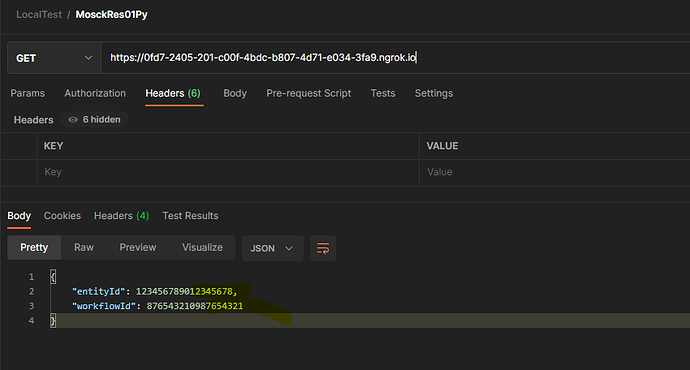Select the Pretty view button
690x370 pixels.
click(x=34, y=248)
